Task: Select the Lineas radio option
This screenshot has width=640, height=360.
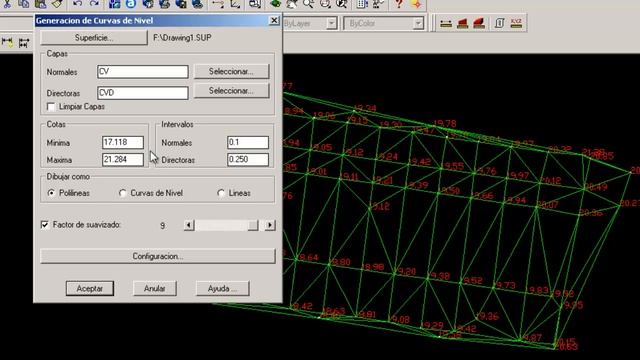Action: tap(221, 193)
